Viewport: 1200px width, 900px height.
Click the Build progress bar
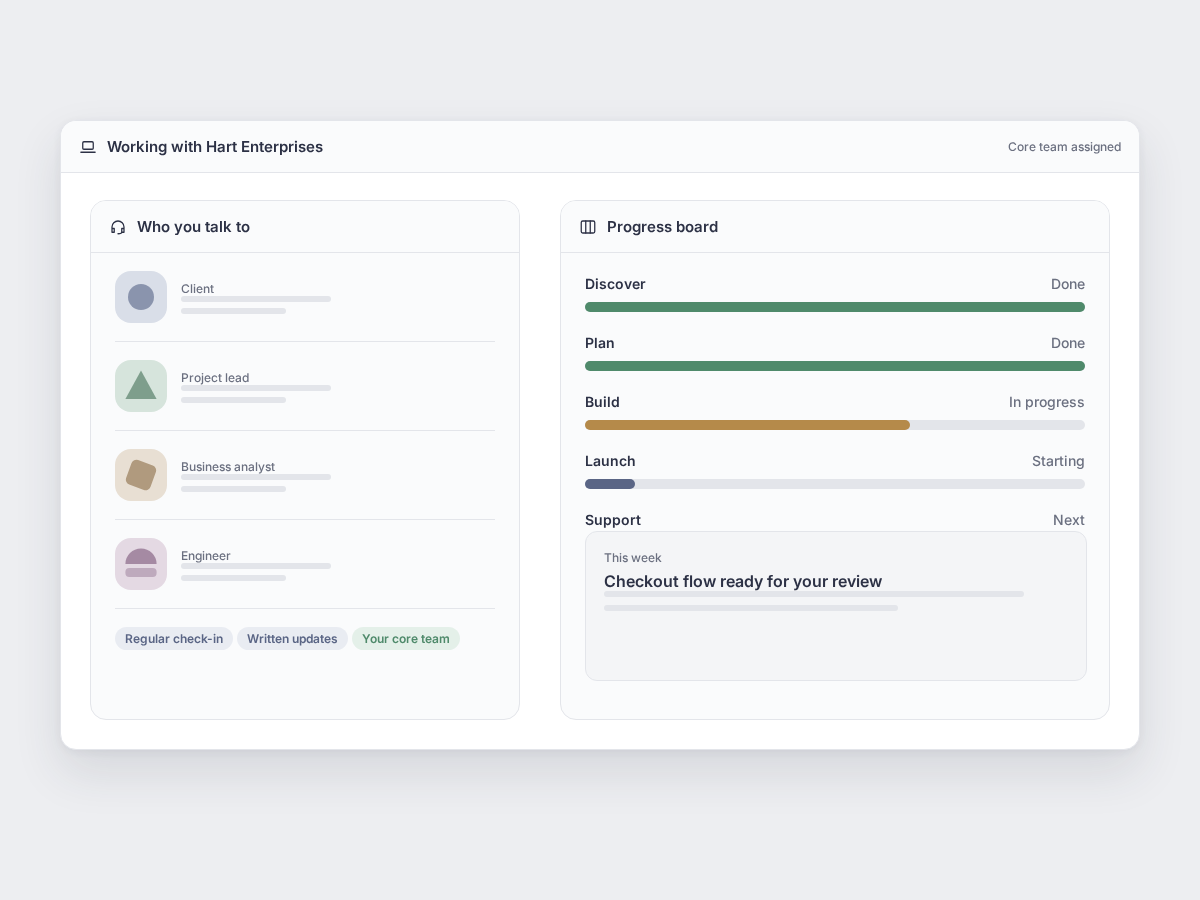pos(835,425)
